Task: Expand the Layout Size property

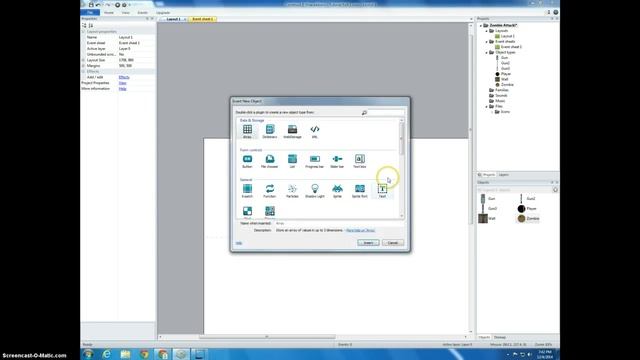Action: tap(84, 60)
